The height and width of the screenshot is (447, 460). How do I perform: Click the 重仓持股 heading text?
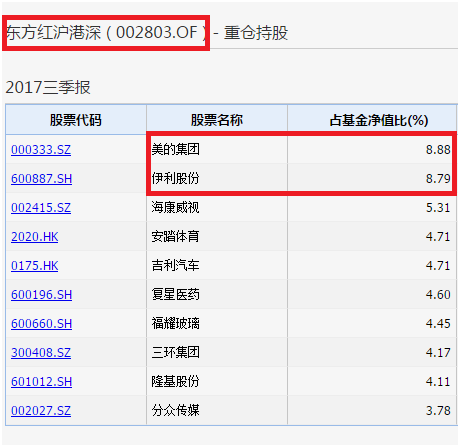tap(256, 33)
